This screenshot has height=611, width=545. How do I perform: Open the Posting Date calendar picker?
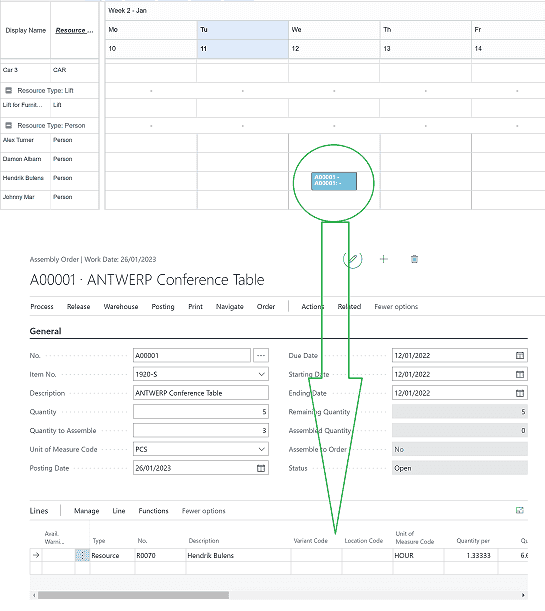coord(261,468)
